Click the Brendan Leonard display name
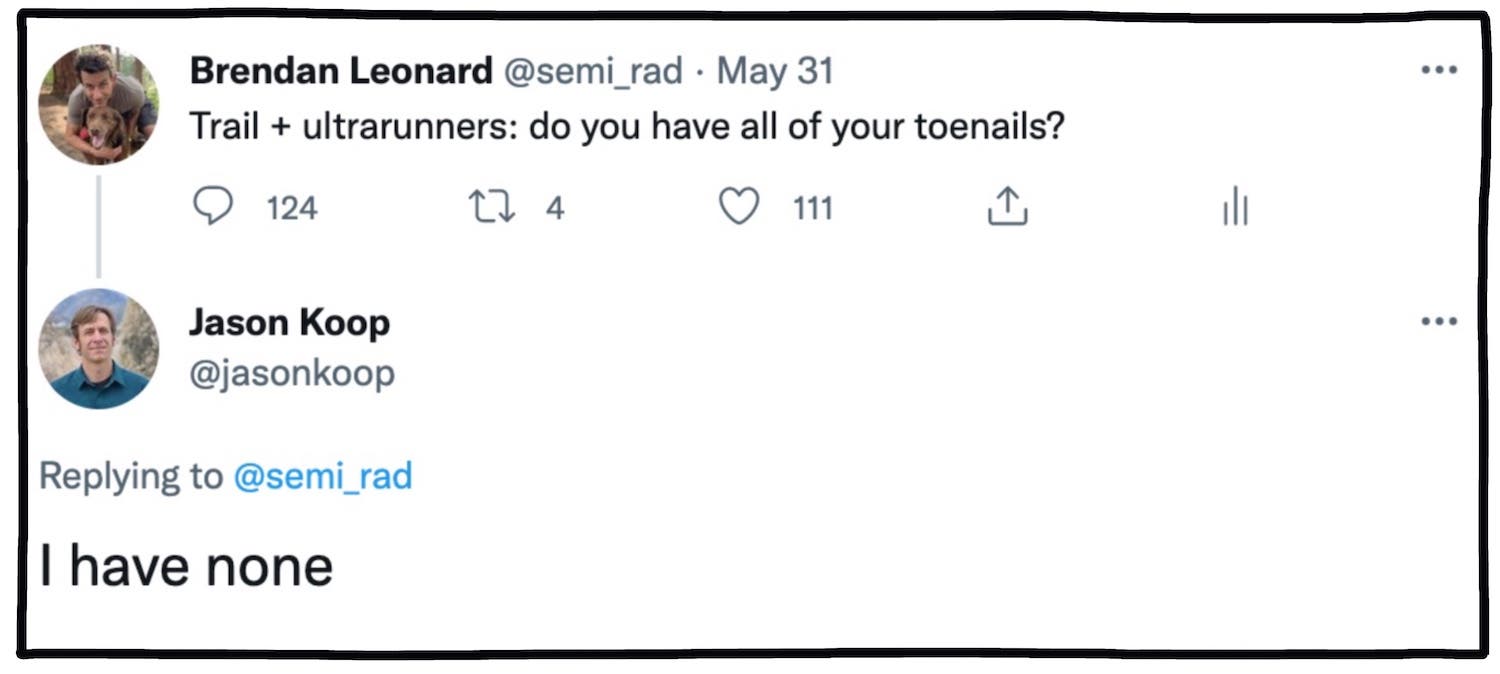The height and width of the screenshot is (674, 1500). pyautogui.click(x=340, y=71)
